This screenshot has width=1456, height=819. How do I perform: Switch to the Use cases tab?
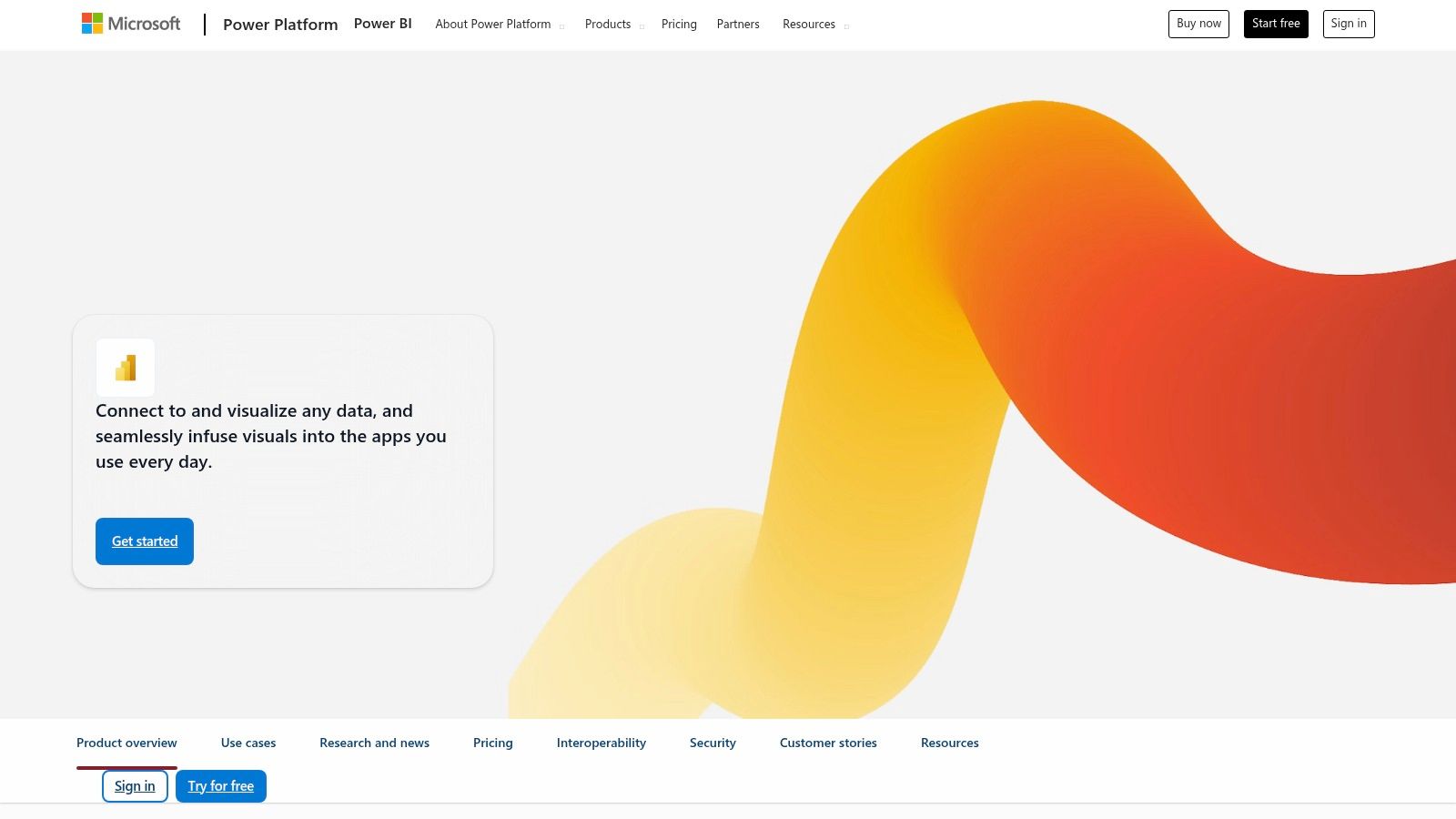coord(248,743)
